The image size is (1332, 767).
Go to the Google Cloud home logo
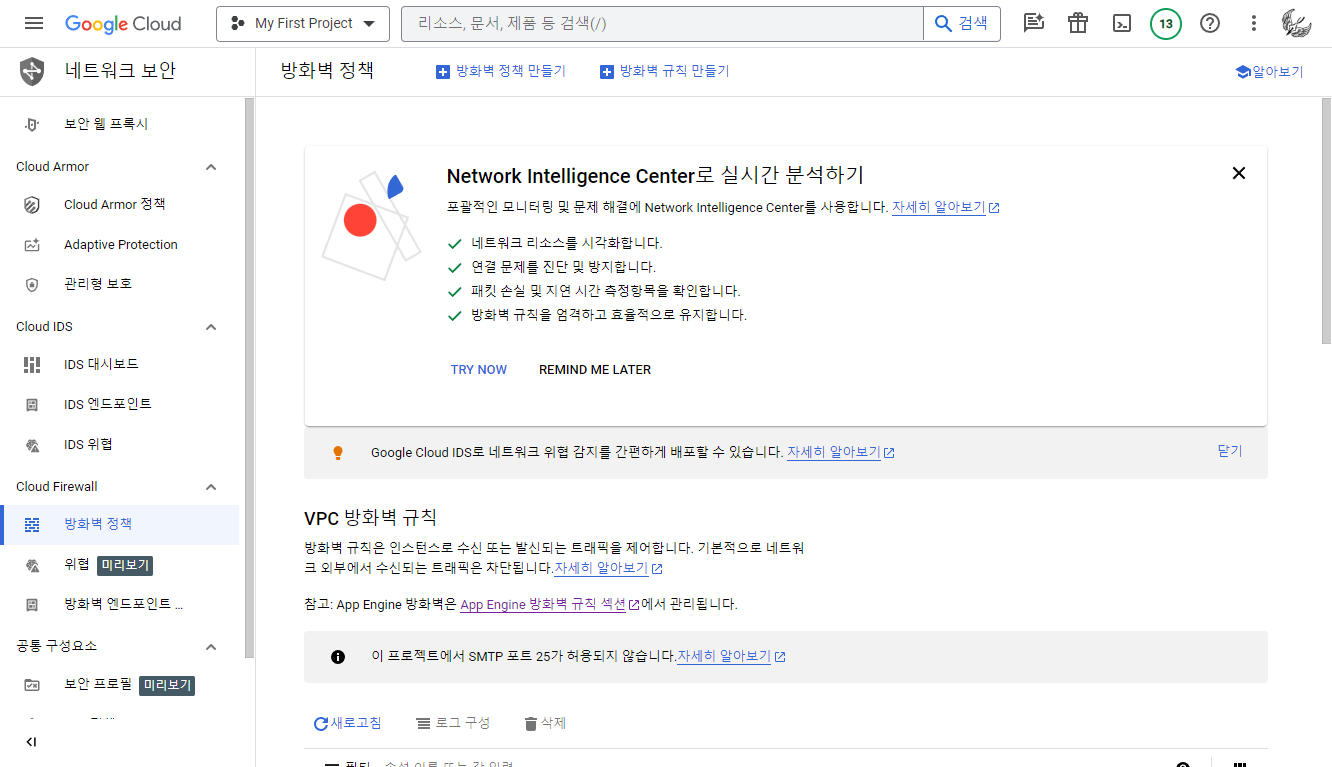[123, 23]
